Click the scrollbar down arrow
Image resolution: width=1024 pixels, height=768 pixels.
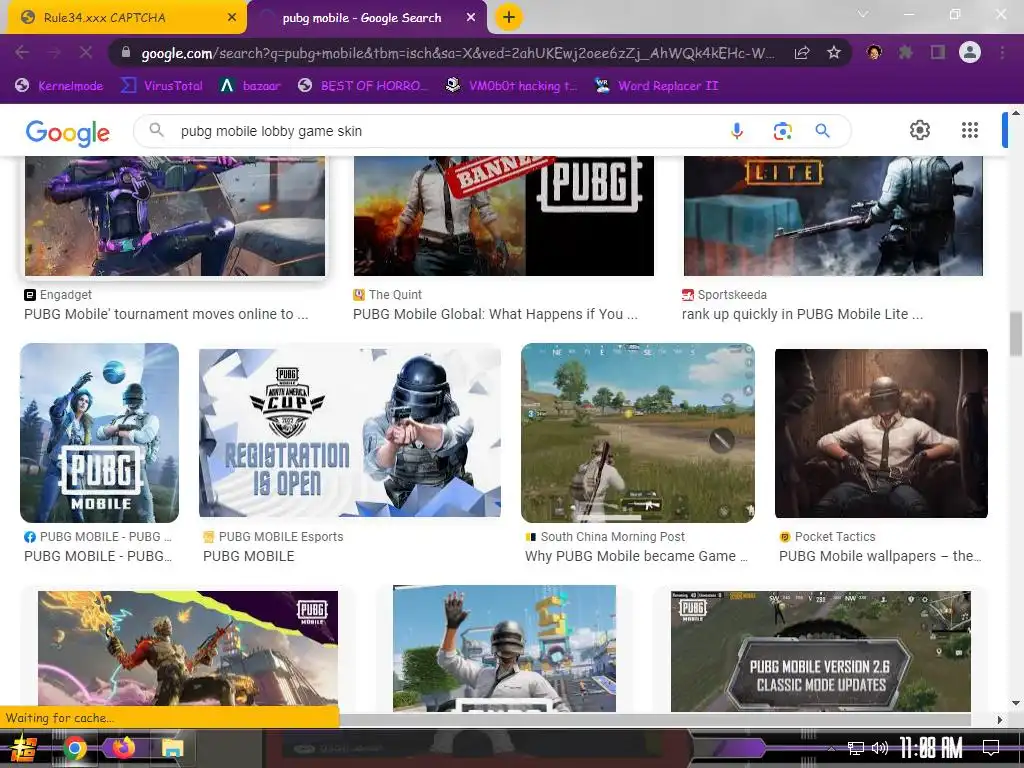(x=1016, y=703)
